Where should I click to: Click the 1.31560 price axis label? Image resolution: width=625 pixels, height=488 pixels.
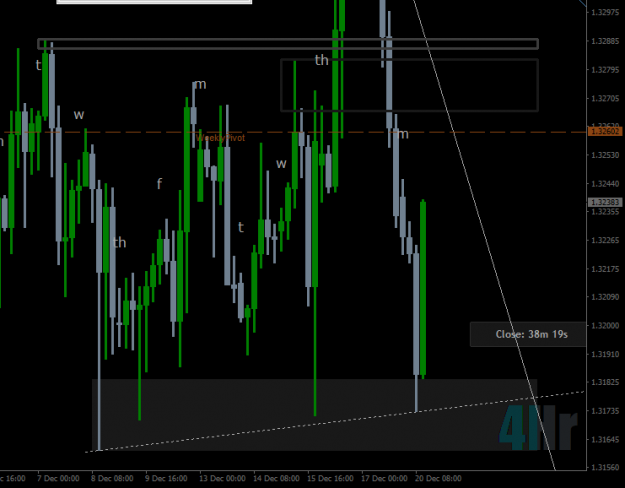[x=605, y=467]
